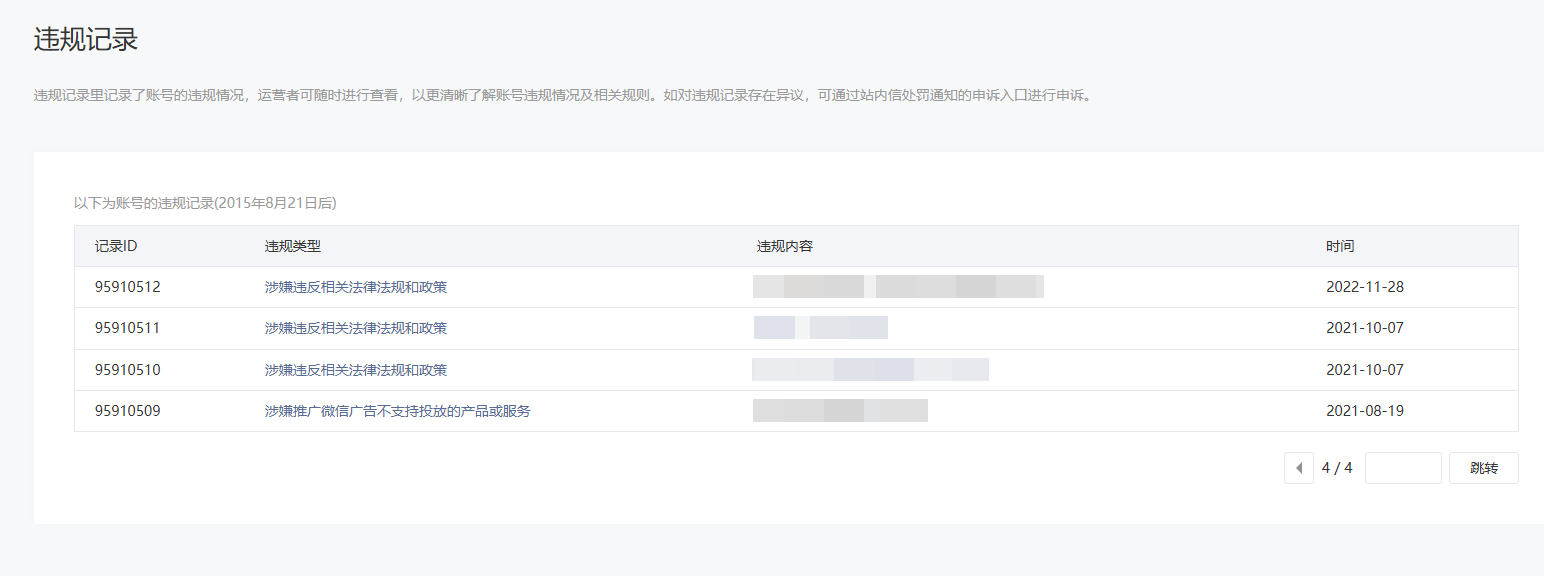The height and width of the screenshot is (576, 1544).
Task: Open violation type link for record 95910510
Action: (x=356, y=370)
